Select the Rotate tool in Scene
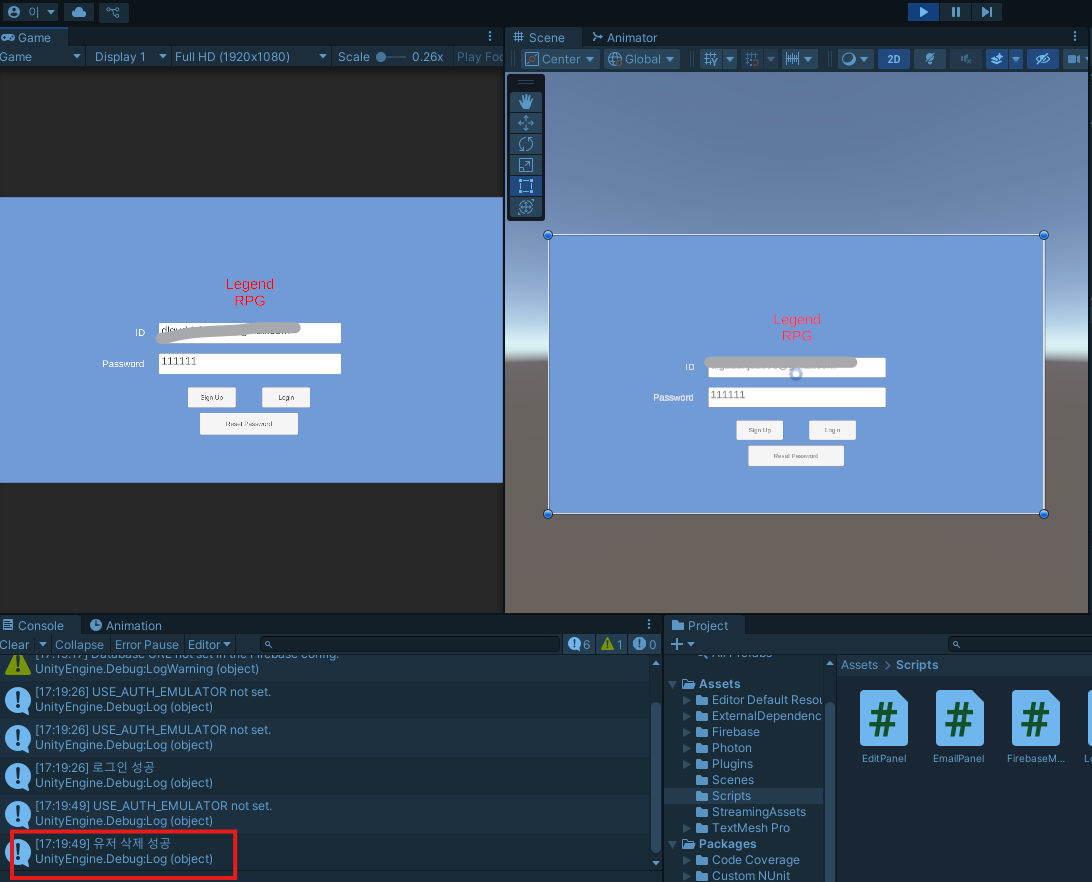Image resolution: width=1092 pixels, height=882 pixels. pyautogui.click(x=526, y=144)
